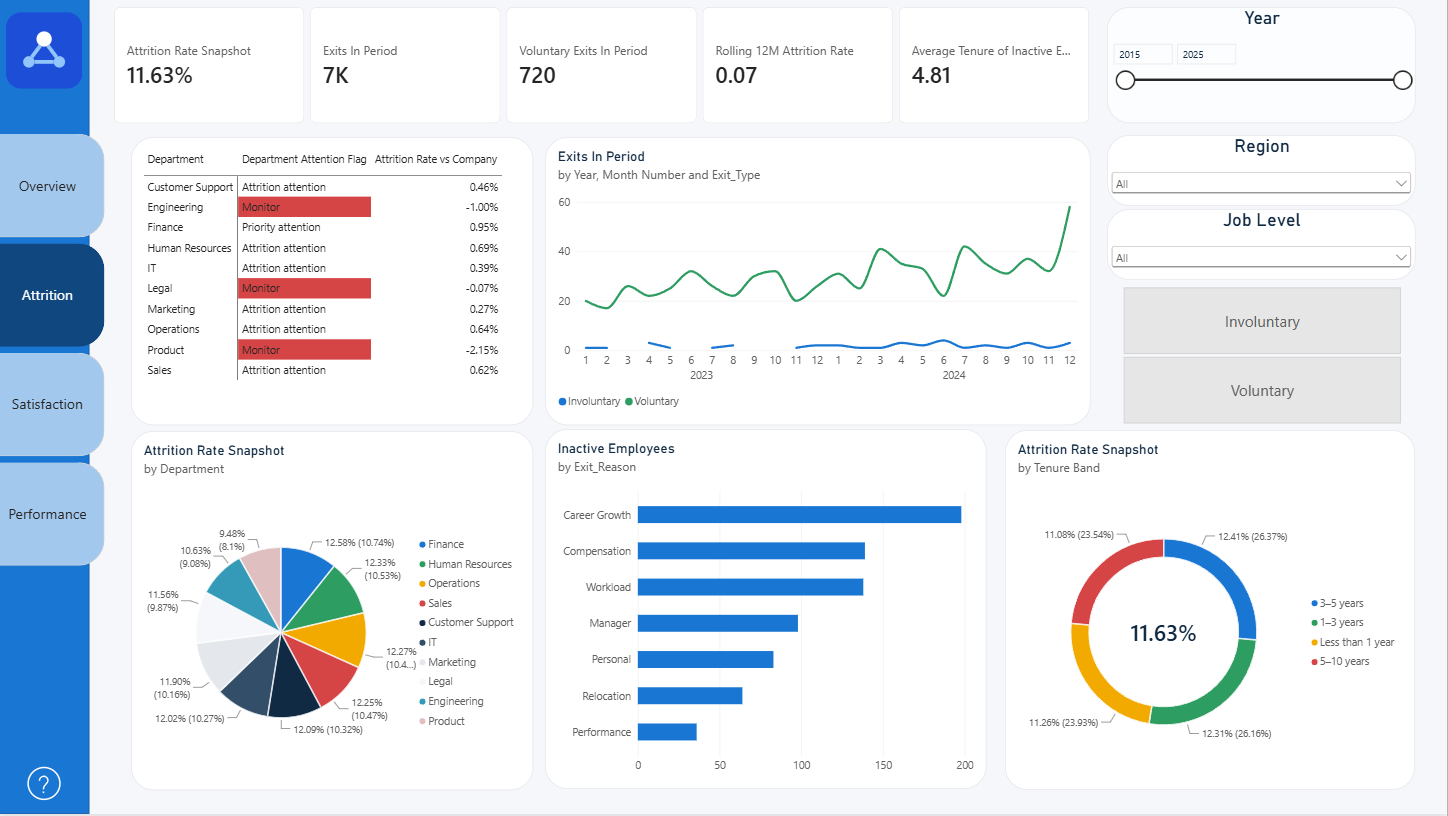Screen dimensions: 1448x816
Task: Click the 3–5 years tenure legend entry
Action: click(1337, 603)
